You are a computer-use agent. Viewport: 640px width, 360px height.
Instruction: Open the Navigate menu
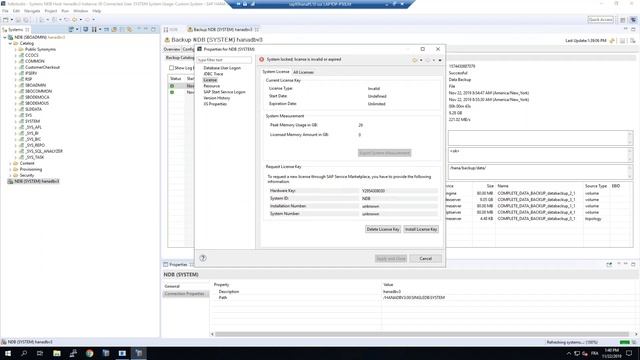[x=32, y=11]
